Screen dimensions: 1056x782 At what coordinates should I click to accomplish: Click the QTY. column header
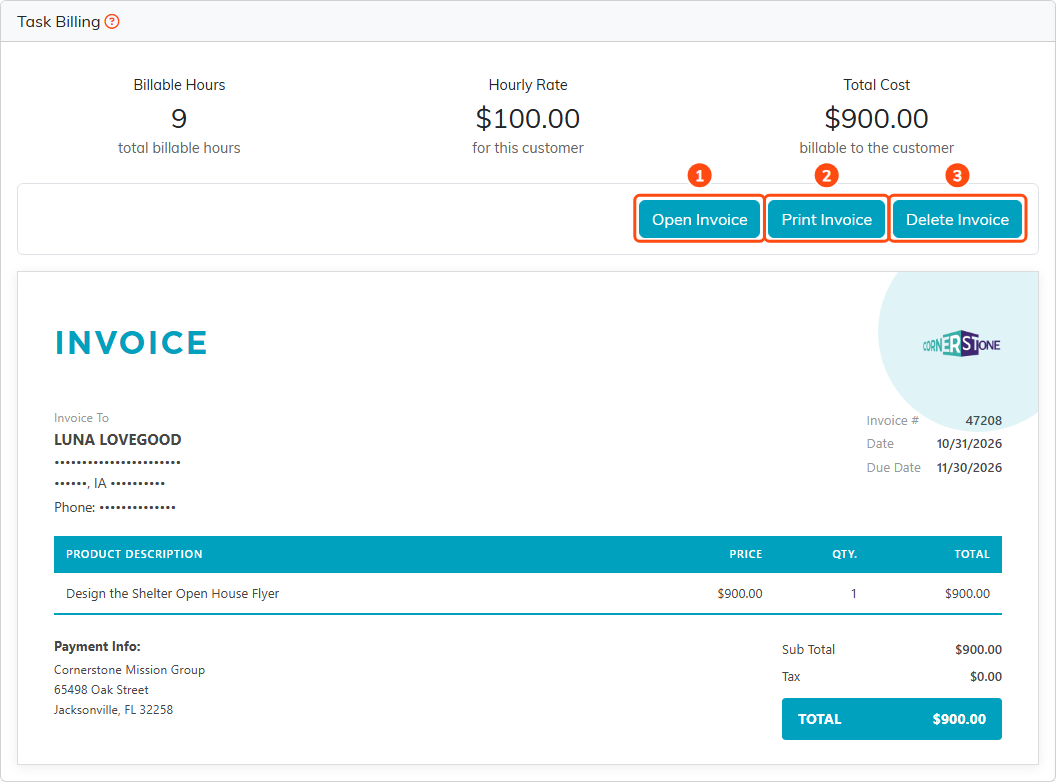(x=845, y=554)
